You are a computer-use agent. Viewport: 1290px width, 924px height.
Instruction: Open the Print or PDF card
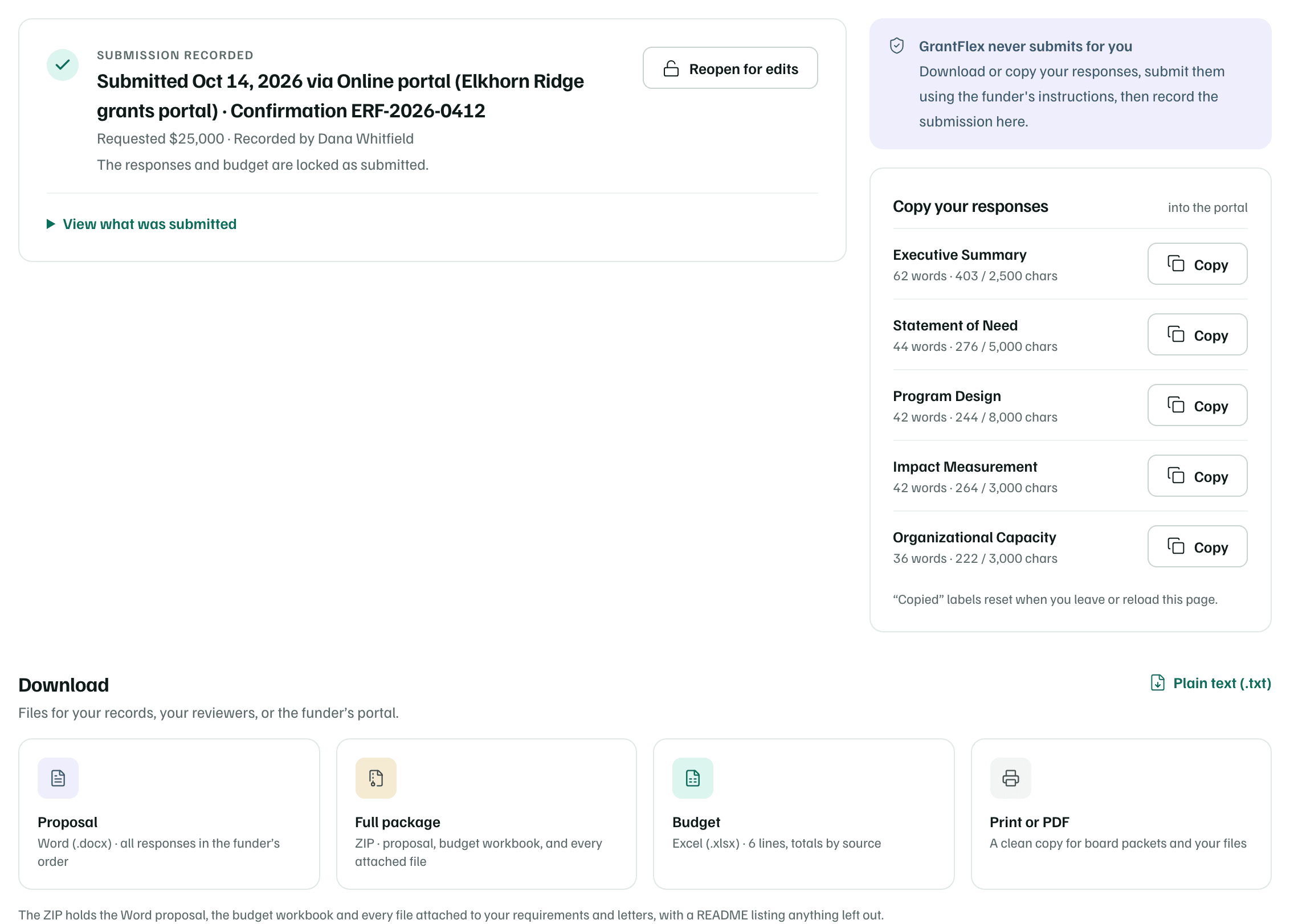[1121, 814]
